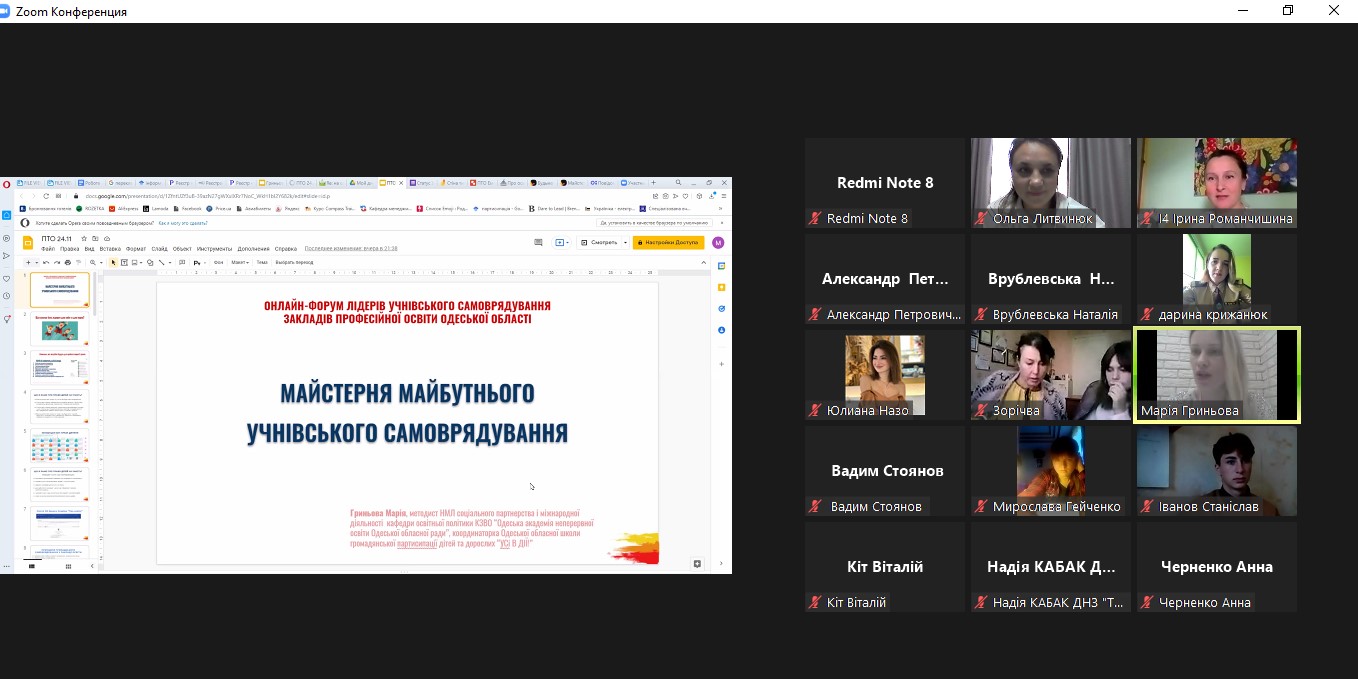This screenshot has width=1358, height=679.
Task: Click the Выбрать переход button
Action: [294, 263]
